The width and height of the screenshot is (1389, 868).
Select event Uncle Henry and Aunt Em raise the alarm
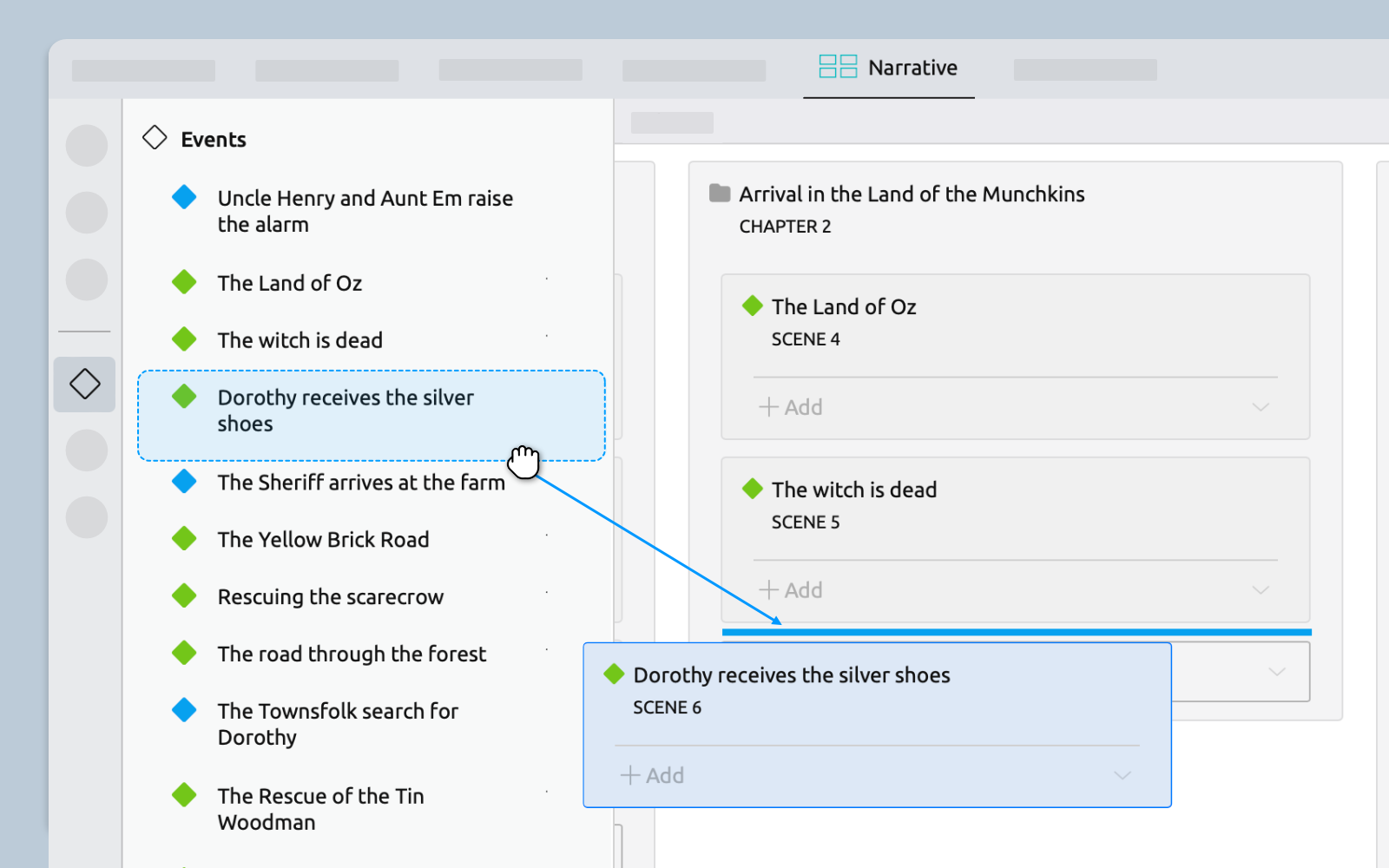(365, 211)
